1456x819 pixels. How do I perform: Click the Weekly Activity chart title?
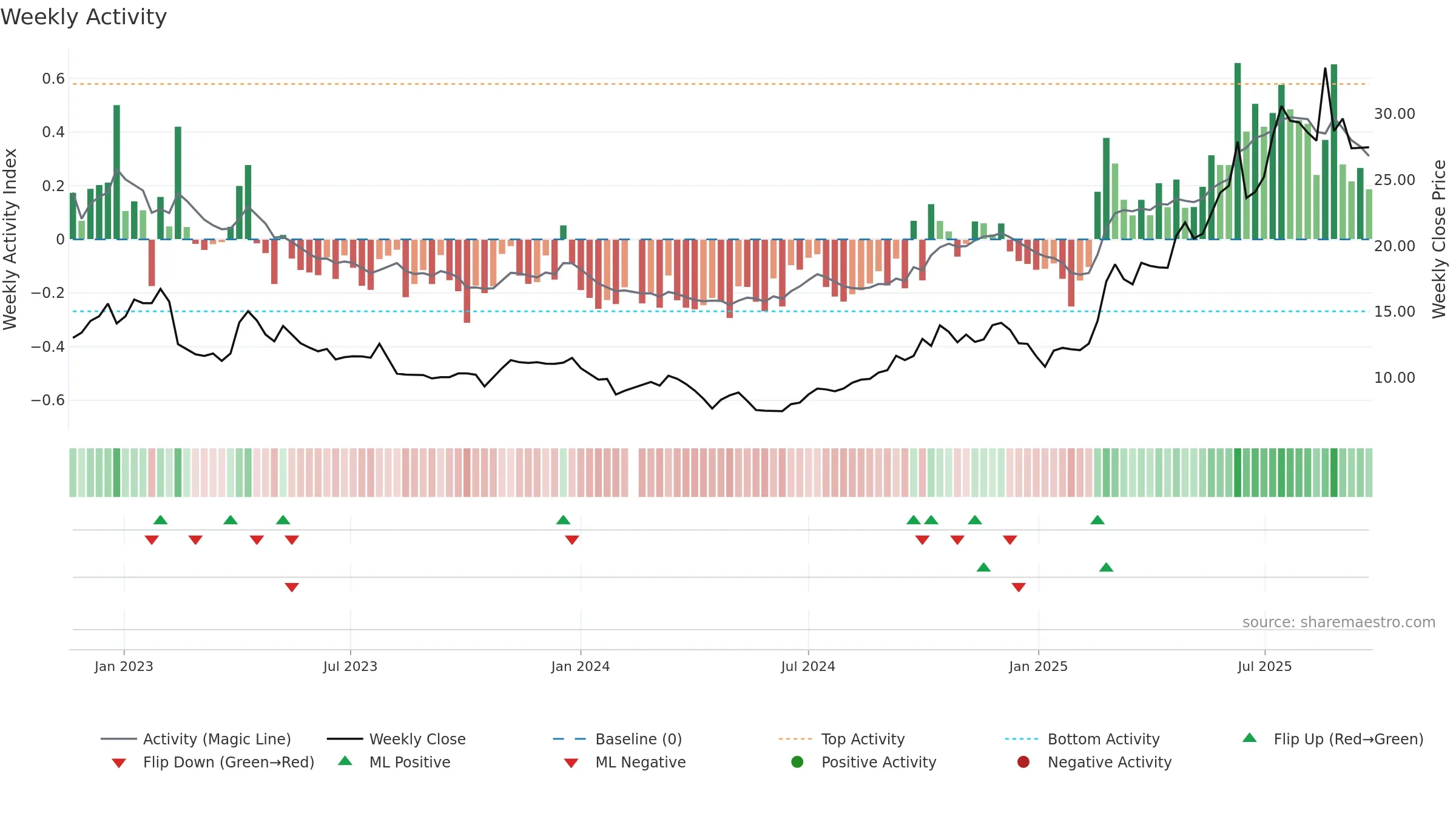(x=84, y=17)
